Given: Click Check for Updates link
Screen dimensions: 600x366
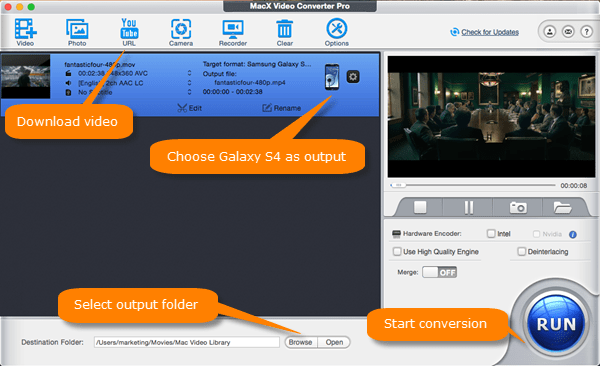Looking at the screenshot, I should point(490,32).
